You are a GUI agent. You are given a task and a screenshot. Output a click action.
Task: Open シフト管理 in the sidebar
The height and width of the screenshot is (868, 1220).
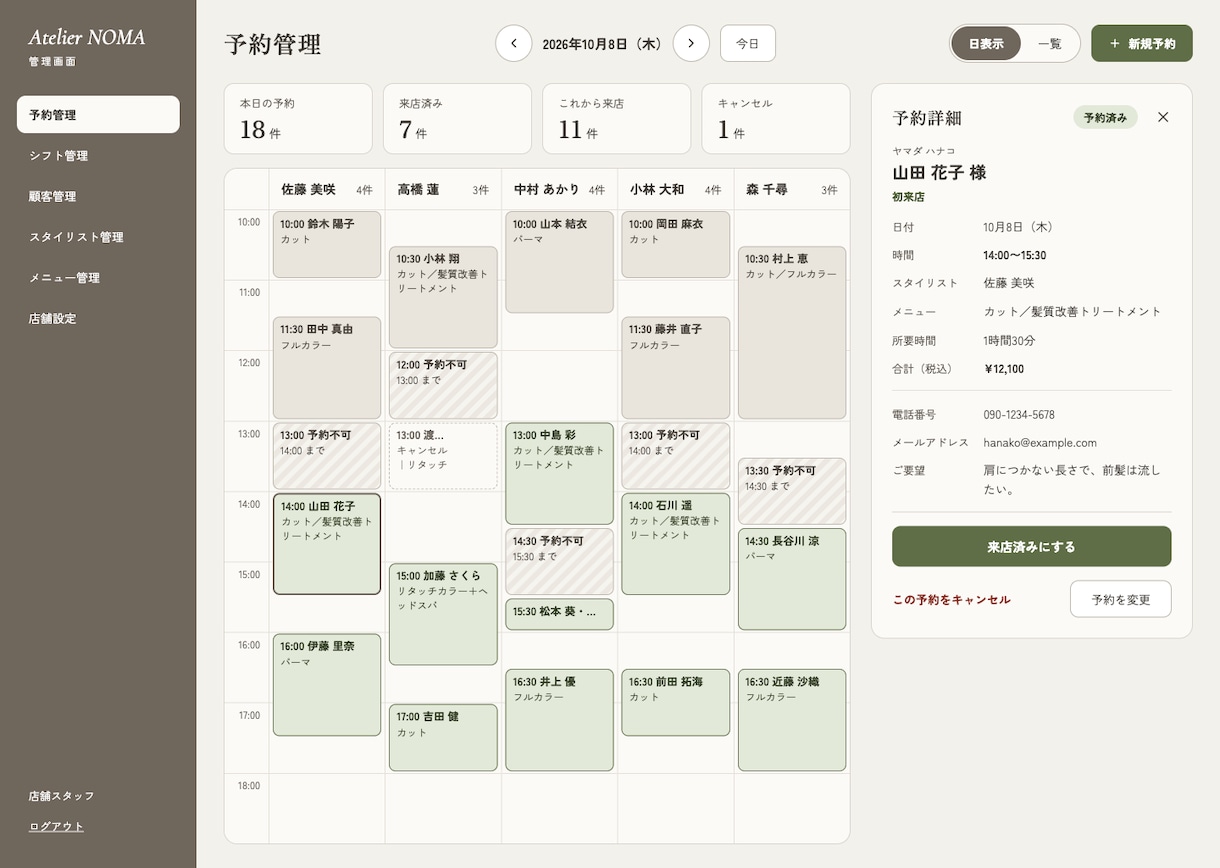tap(98, 156)
